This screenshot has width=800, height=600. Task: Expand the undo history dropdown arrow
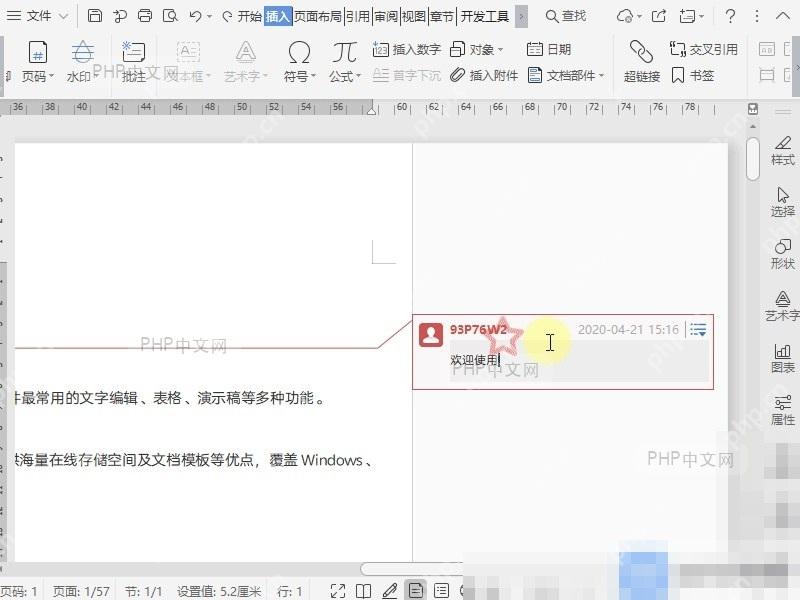(x=209, y=17)
